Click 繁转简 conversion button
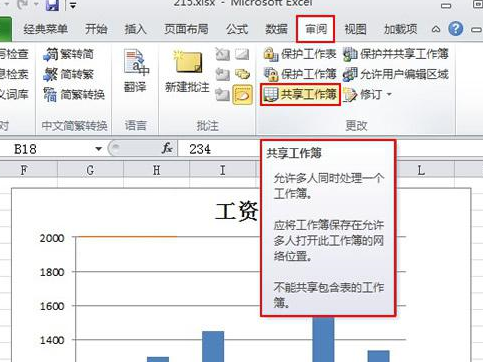Screen dimensions: 483x362 [x=69, y=54]
